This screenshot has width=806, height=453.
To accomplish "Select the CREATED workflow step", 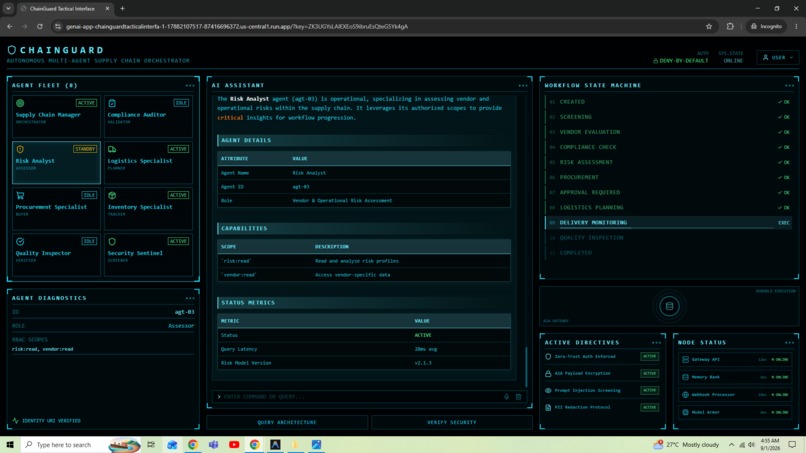I will tap(669, 102).
